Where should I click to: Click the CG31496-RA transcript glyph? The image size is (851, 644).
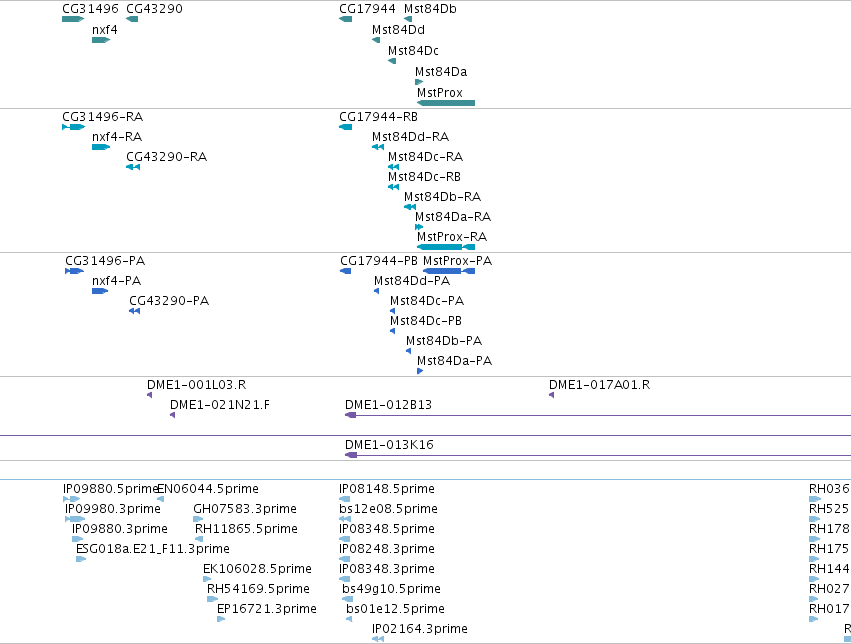click(74, 127)
